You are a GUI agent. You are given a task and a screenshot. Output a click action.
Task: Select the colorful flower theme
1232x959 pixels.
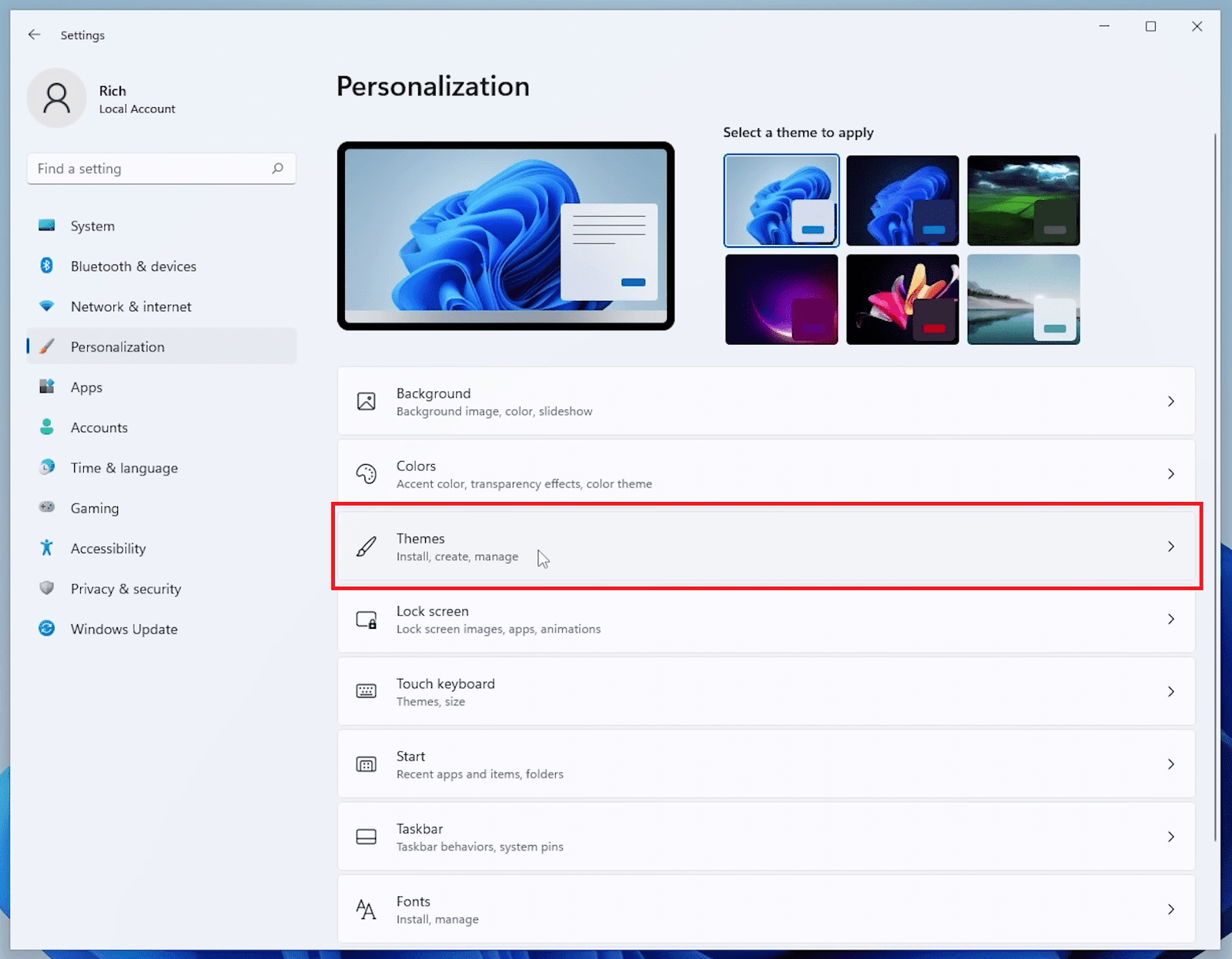[x=902, y=299]
